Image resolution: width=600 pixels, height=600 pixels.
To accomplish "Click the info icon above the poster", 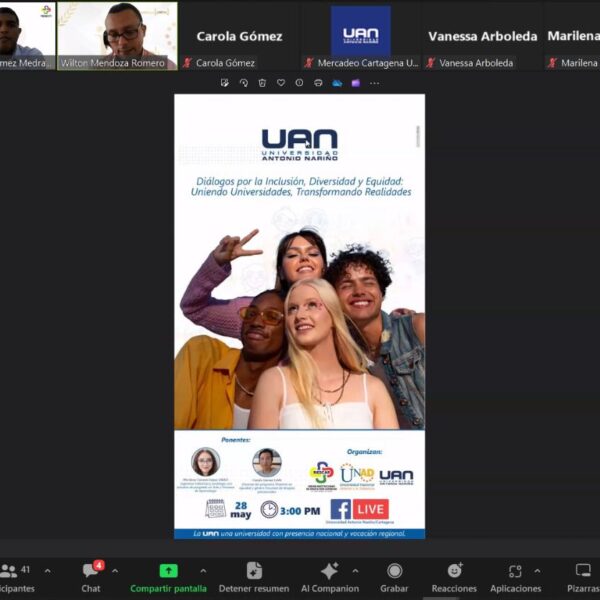I will click(x=299, y=83).
